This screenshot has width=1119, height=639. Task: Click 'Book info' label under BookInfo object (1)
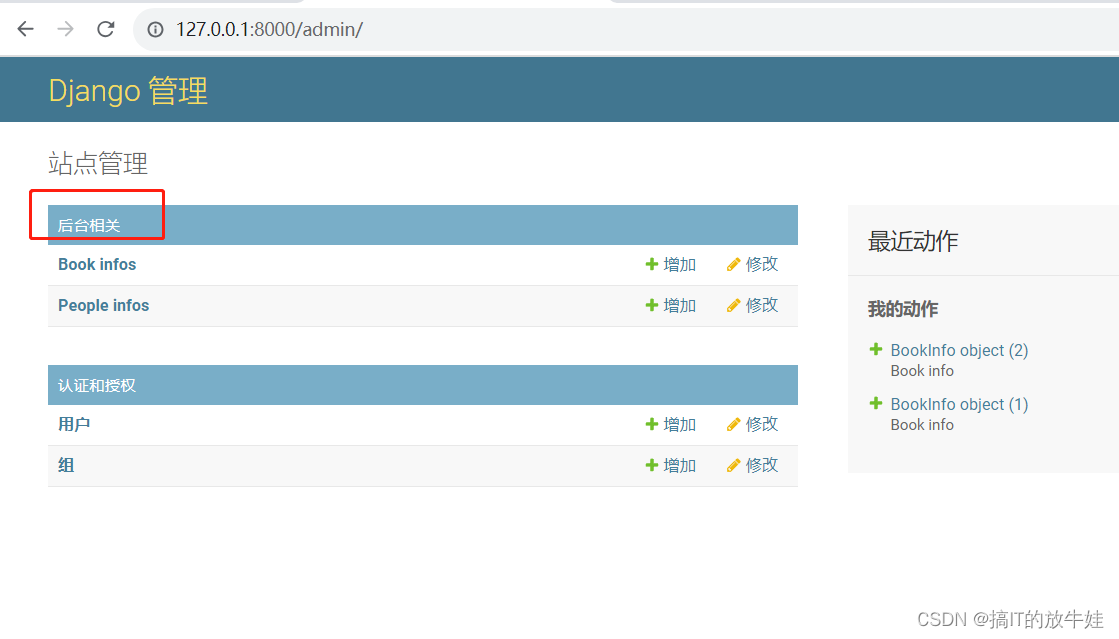(x=922, y=426)
